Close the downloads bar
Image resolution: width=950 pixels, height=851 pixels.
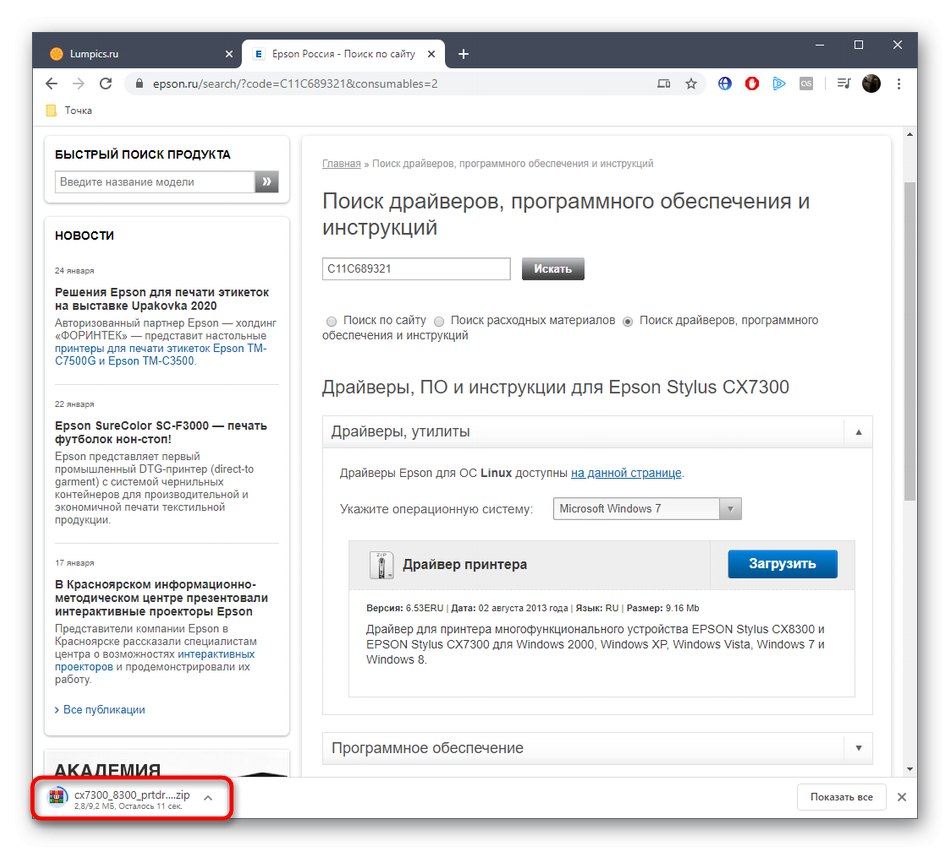pyautogui.click(x=902, y=797)
